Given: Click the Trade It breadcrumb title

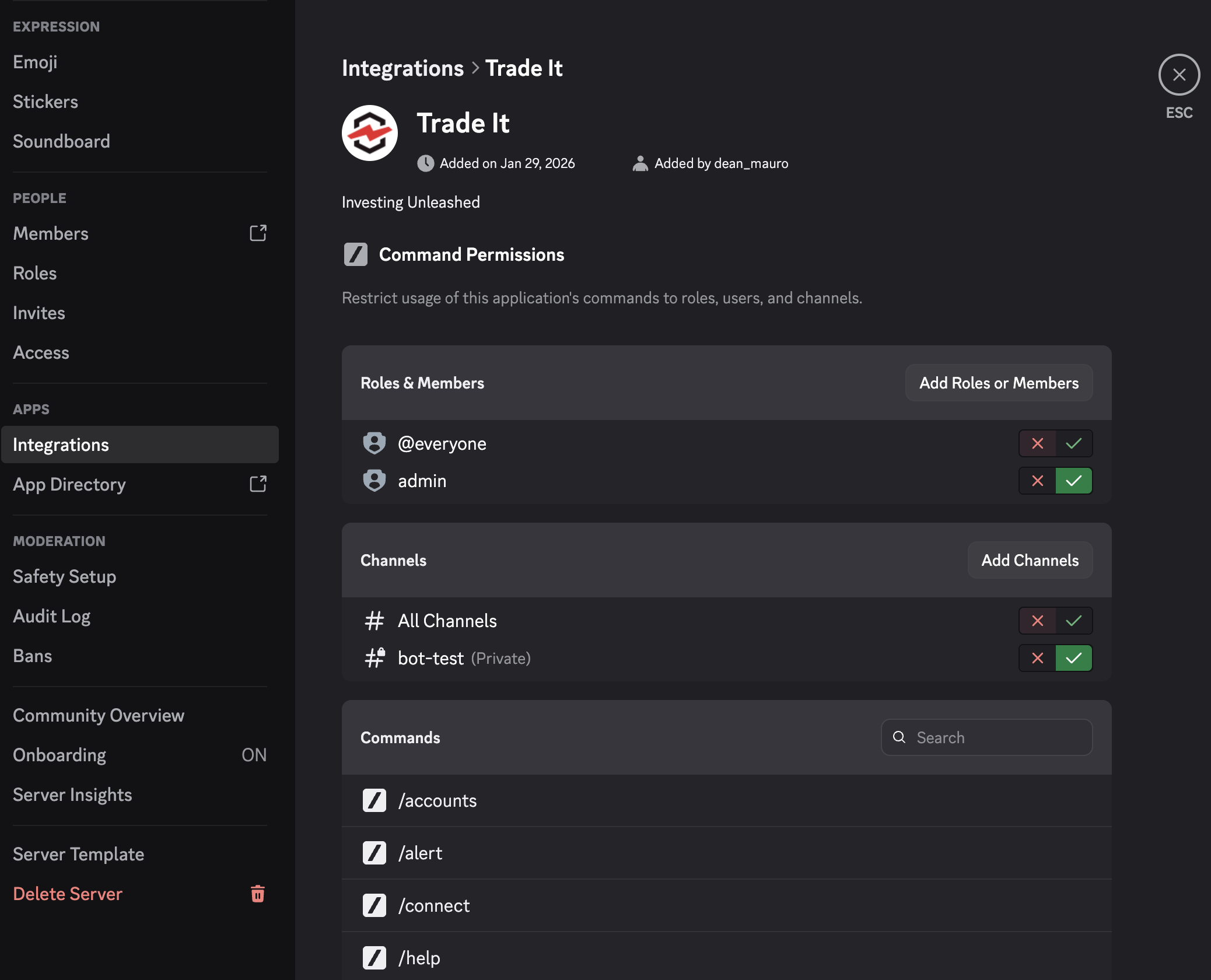Looking at the screenshot, I should click(x=524, y=68).
